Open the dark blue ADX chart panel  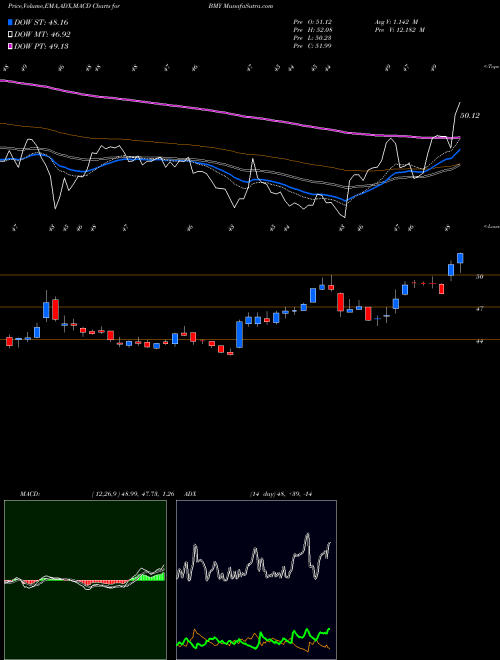point(256,580)
